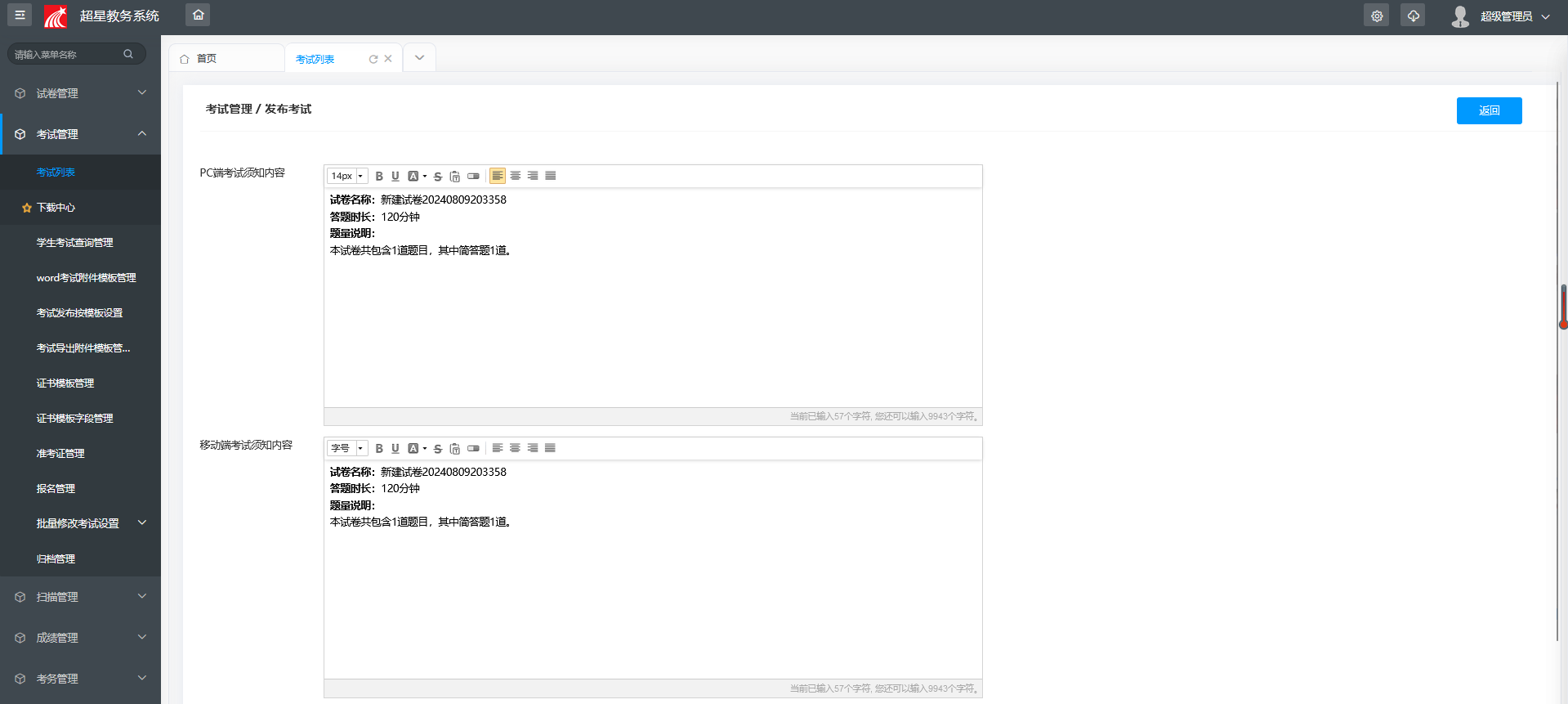Screen dimensions: 1568x704
Task: Click paste-as-plain-text icon in PC端 editor
Action: [455, 177]
